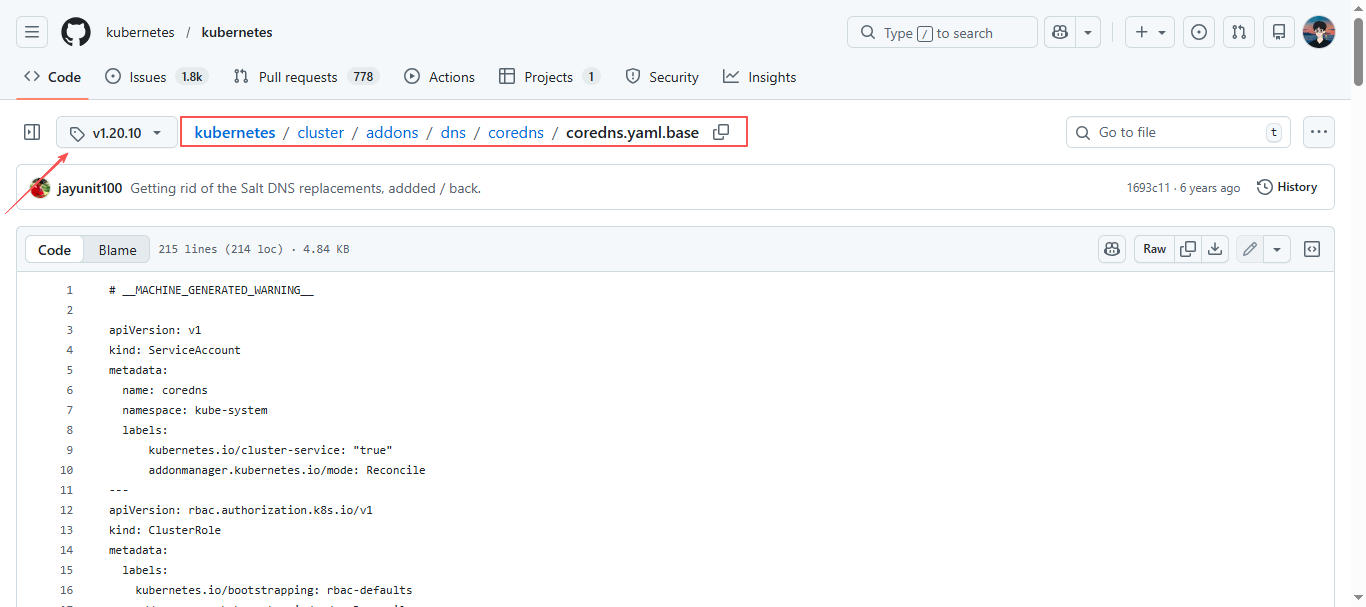Navigate to cluster breadcrumb folder
The width and height of the screenshot is (1366, 607).
point(320,132)
